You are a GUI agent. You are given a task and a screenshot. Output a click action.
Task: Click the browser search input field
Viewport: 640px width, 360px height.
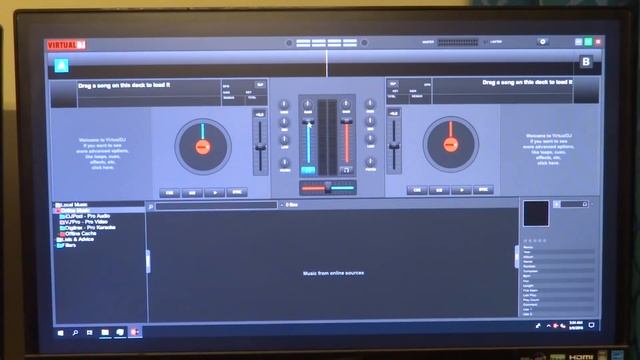[216, 206]
